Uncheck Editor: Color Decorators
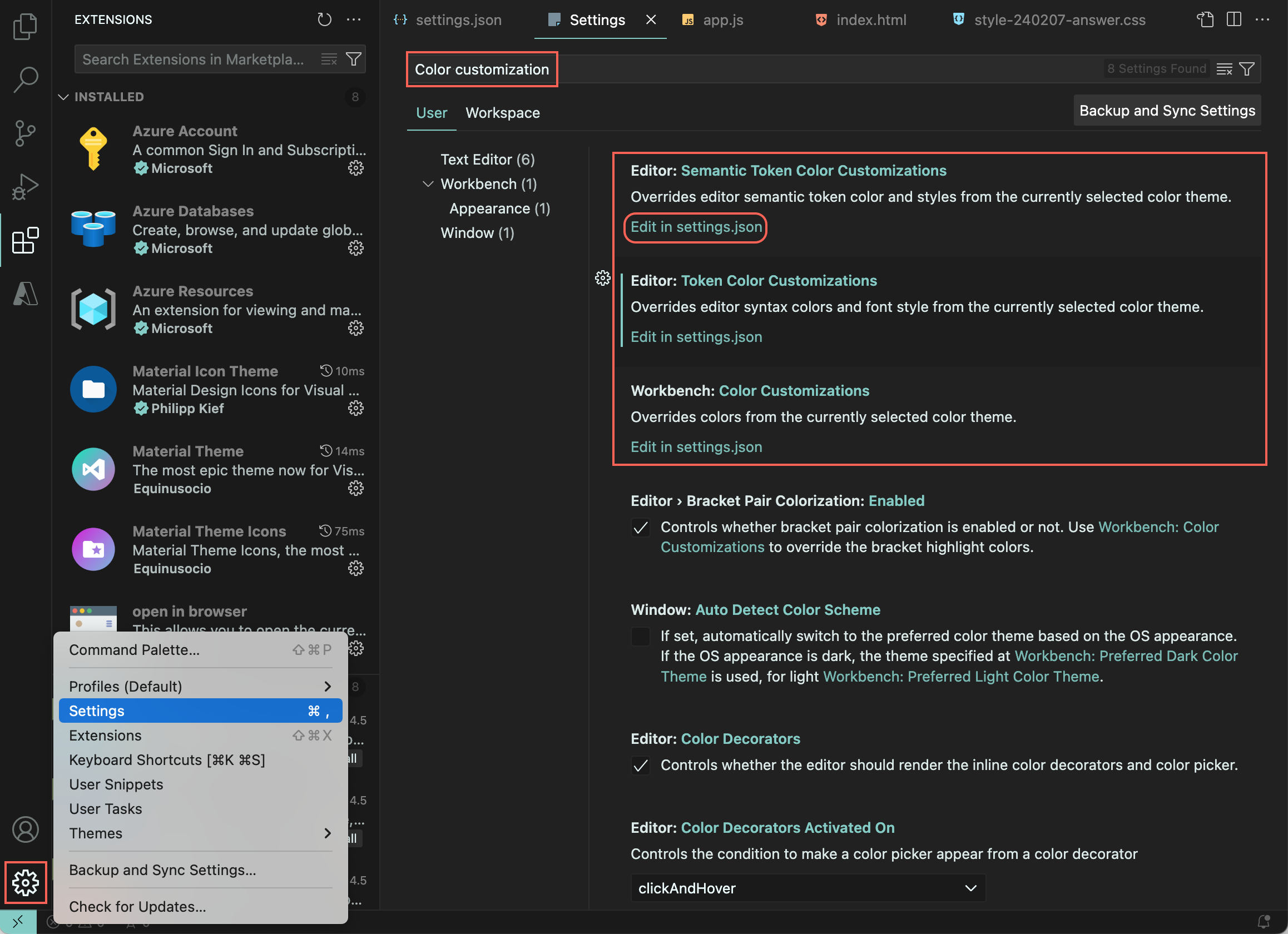Screen dimensions: 1288x934 pos(641,766)
